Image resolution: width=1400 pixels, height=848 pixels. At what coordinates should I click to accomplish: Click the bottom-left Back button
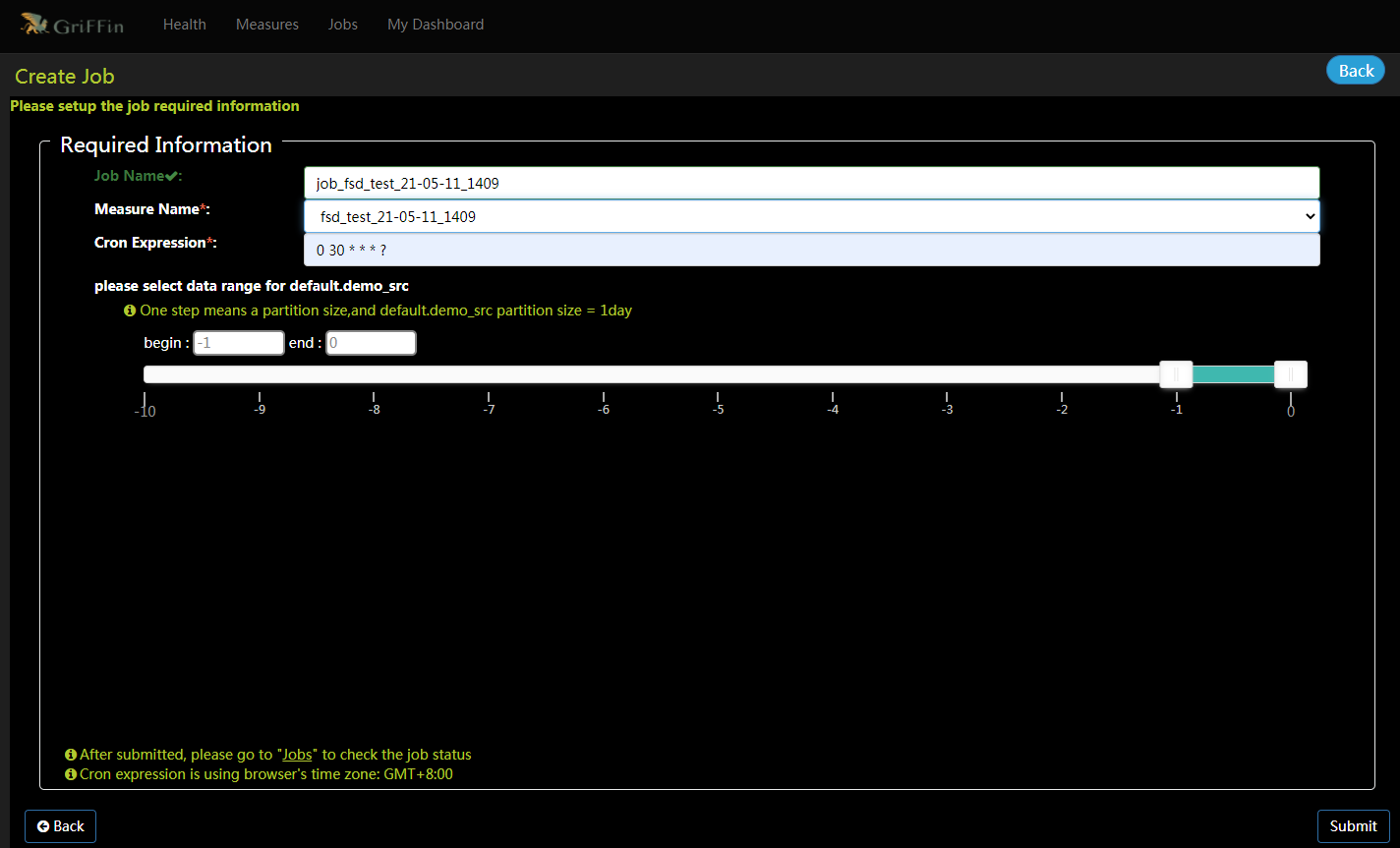tap(60, 826)
